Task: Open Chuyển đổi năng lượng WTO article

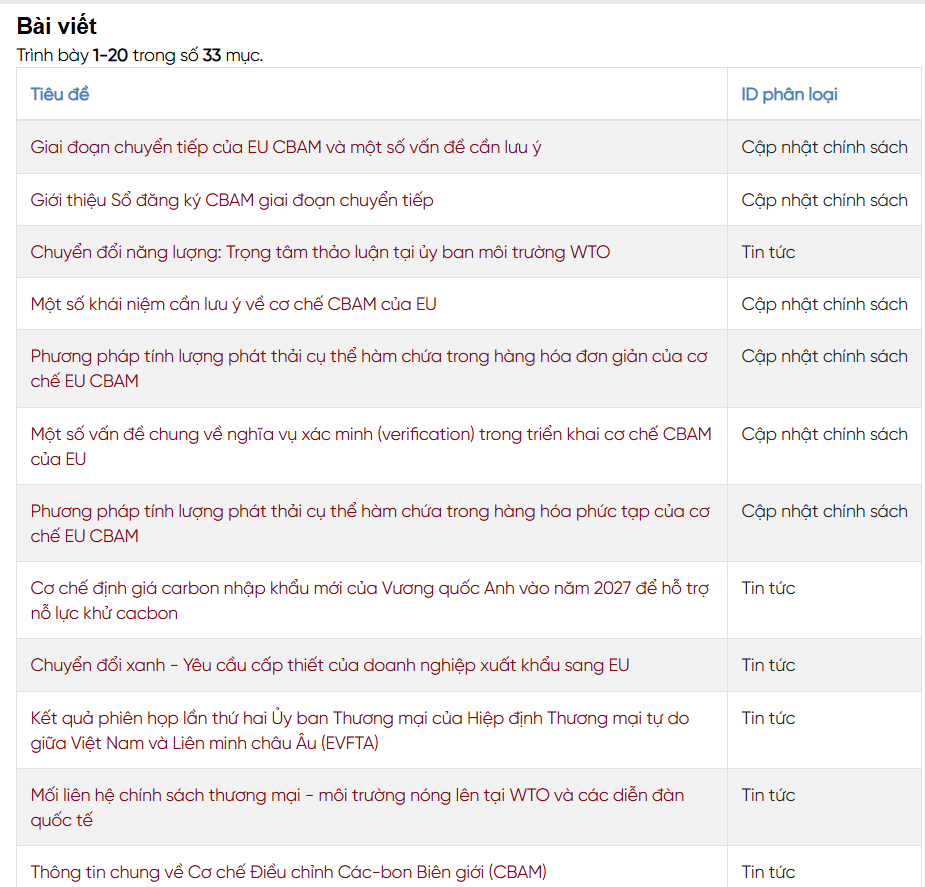Action: pyautogui.click(x=320, y=252)
